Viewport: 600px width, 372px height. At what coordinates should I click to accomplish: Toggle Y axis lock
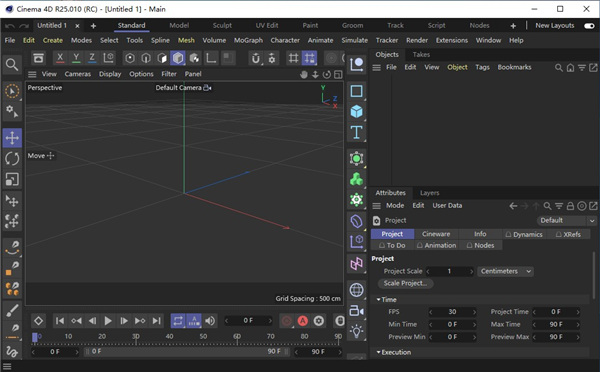tap(76, 58)
